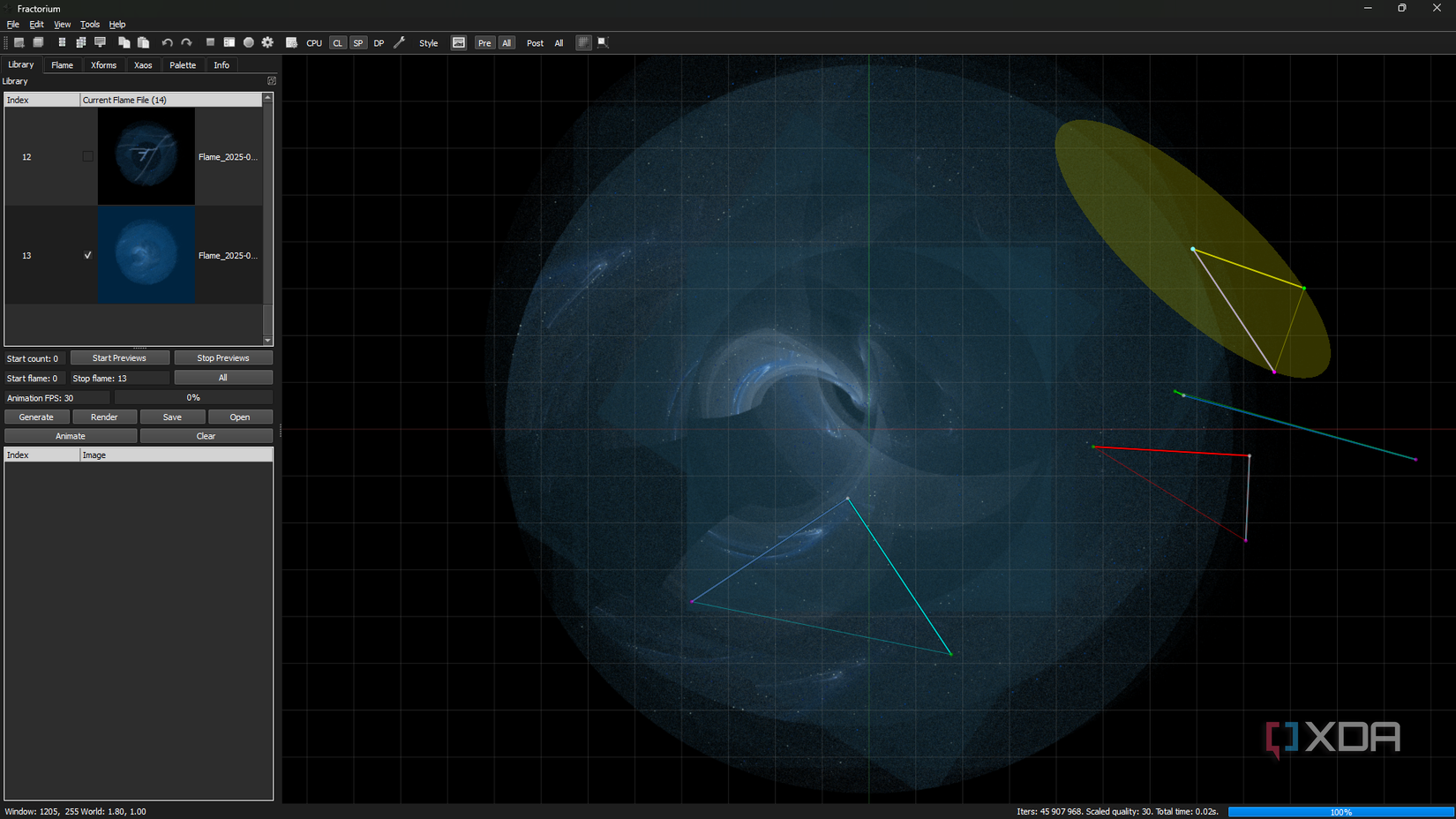
Task: Click the Clear button
Action: pos(206,436)
